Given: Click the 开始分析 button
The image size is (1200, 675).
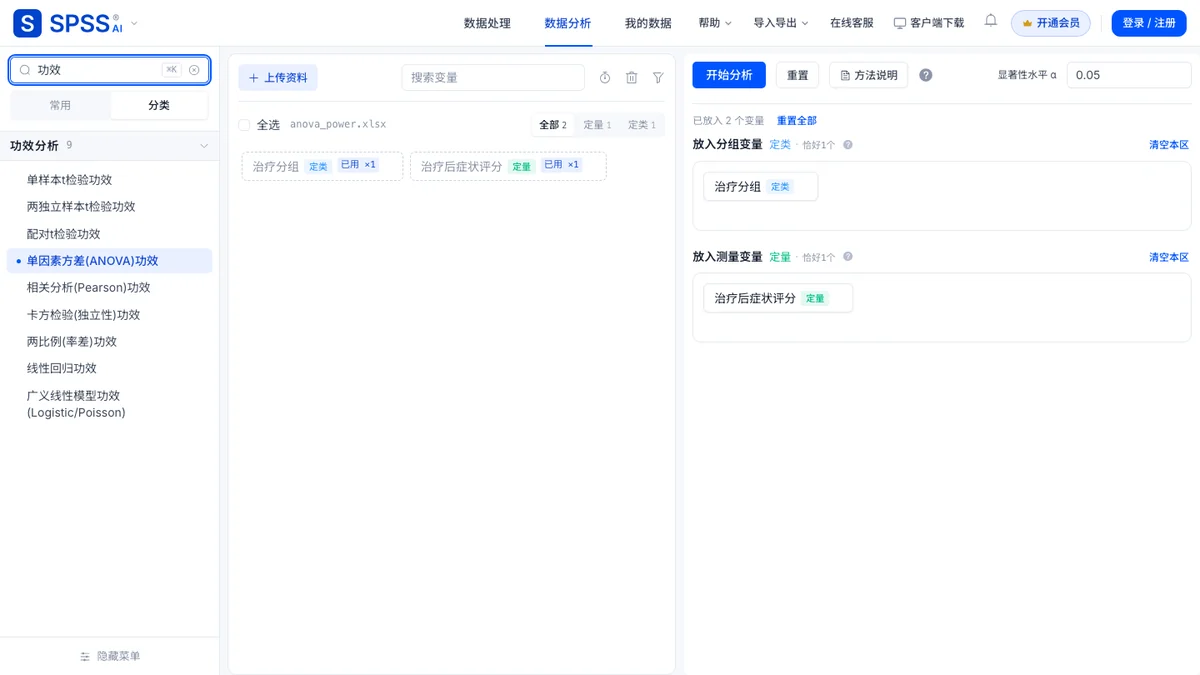Looking at the screenshot, I should (x=729, y=75).
